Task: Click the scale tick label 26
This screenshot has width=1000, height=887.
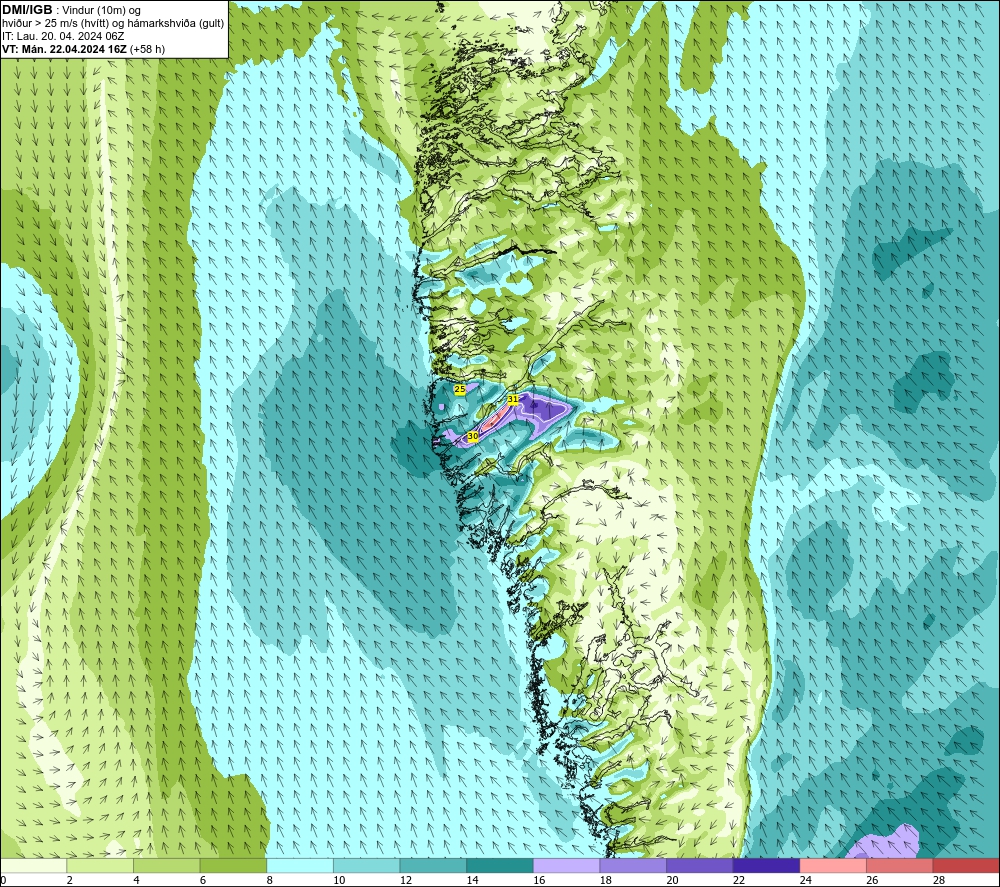Action: click(872, 881)
